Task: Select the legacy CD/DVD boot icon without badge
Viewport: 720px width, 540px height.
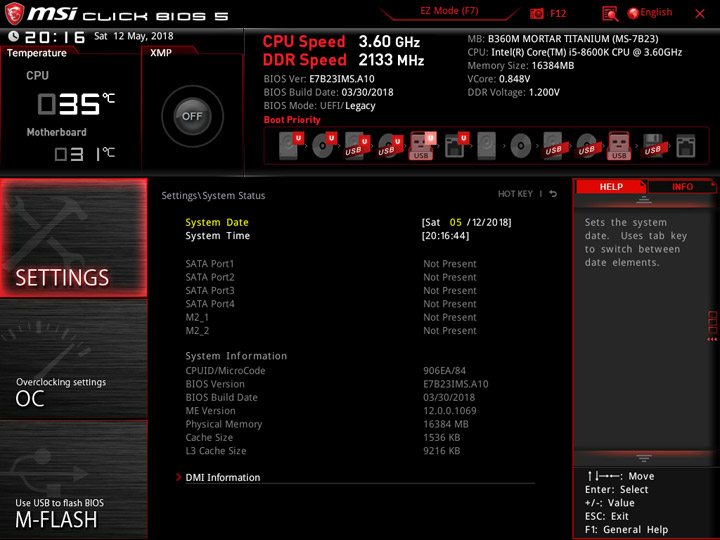Action: pyautogui.click(x=520, y=146)
